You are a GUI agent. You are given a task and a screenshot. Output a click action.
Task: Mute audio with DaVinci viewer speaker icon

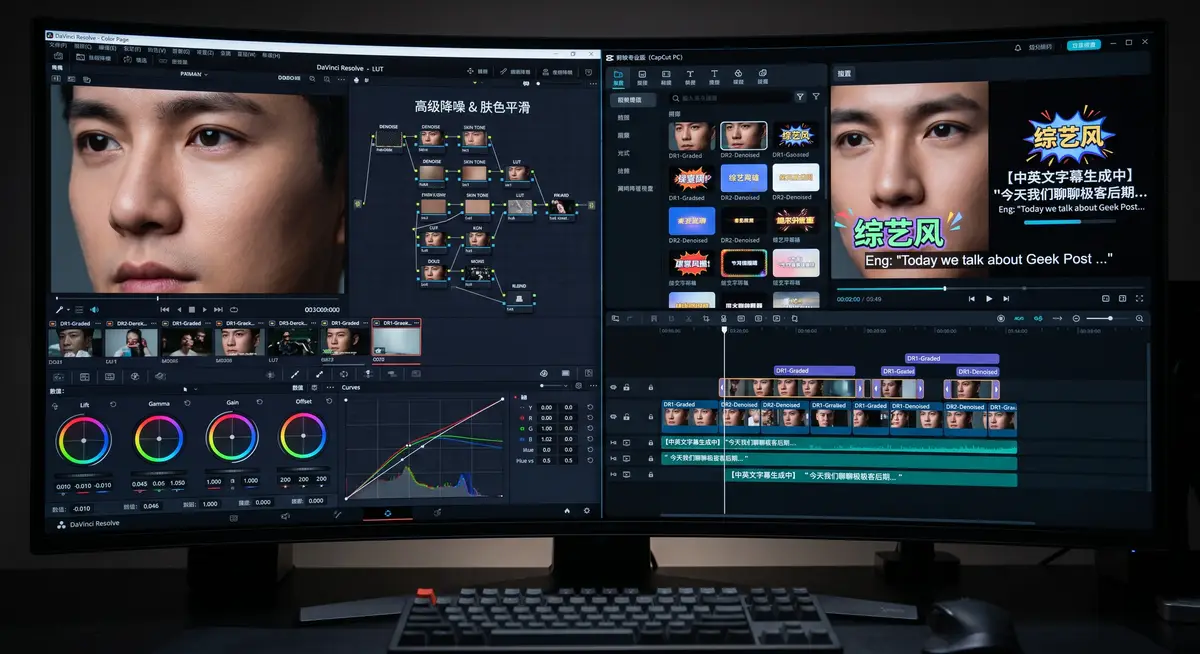click(x=94, y=309)
